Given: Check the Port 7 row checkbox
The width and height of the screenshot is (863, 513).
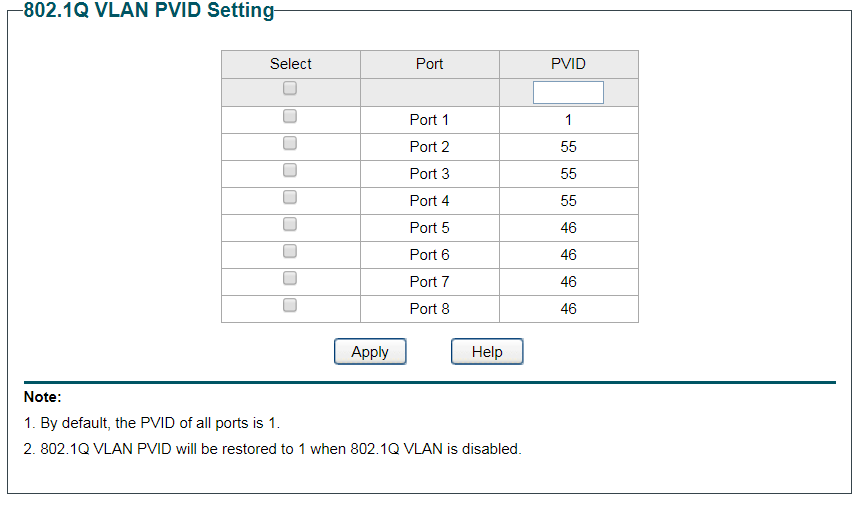Looking at the screenshot, I should tap(290, 278).
